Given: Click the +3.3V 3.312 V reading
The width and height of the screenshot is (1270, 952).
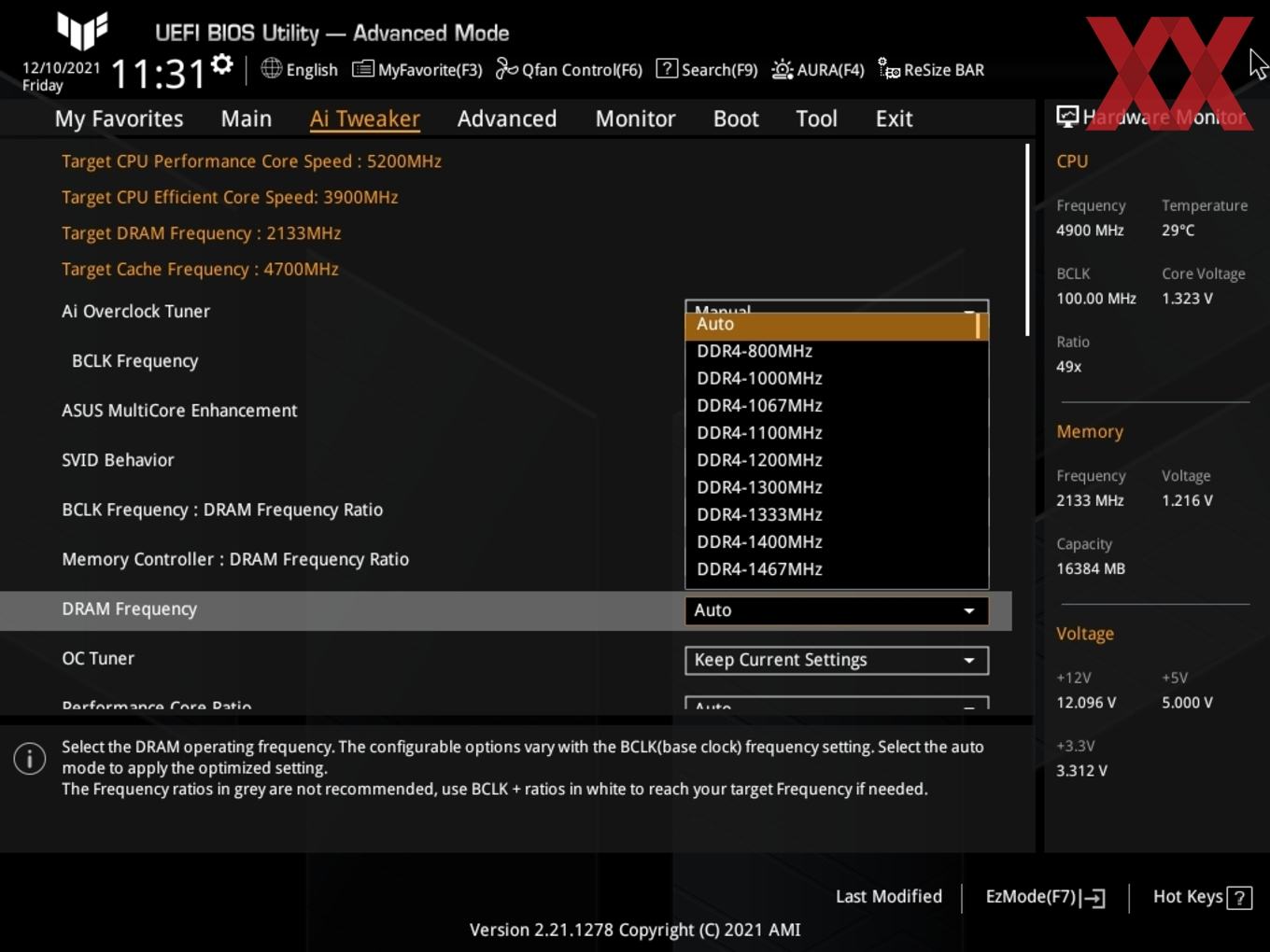Looking at the screenshot, I should click(1081, 771).
